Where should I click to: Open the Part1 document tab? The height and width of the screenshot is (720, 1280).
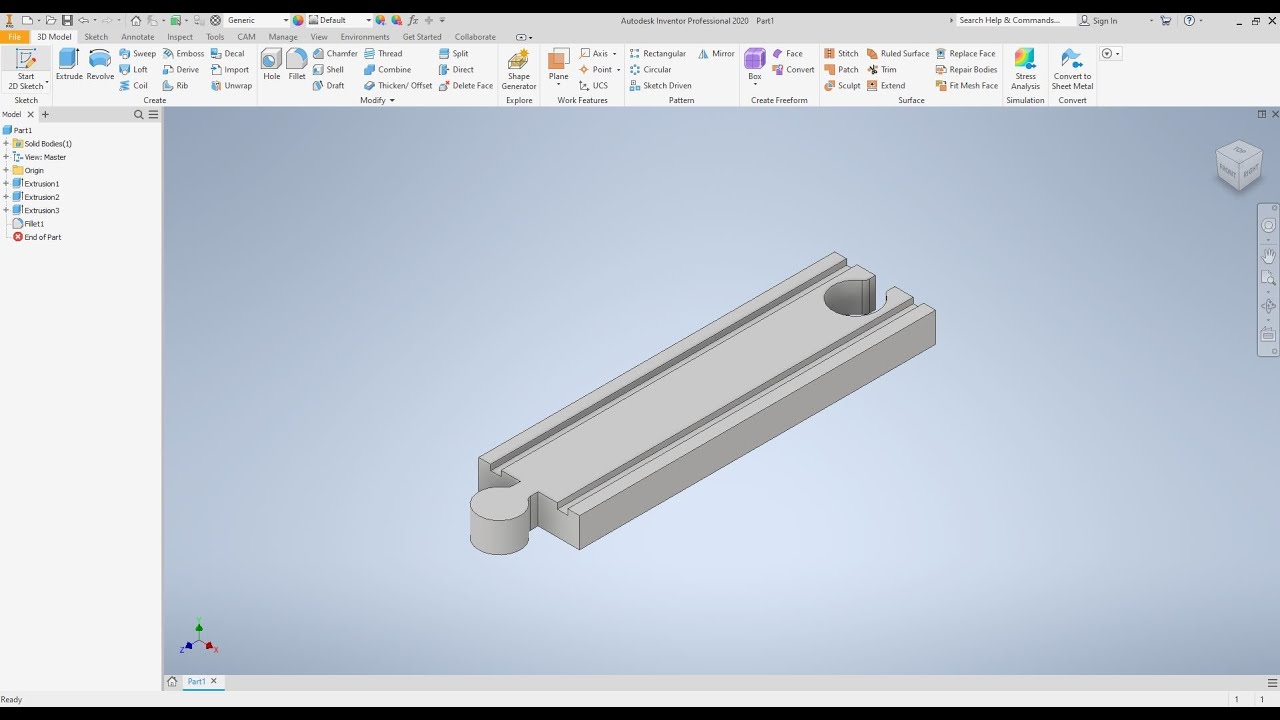[x=197, y=681]
